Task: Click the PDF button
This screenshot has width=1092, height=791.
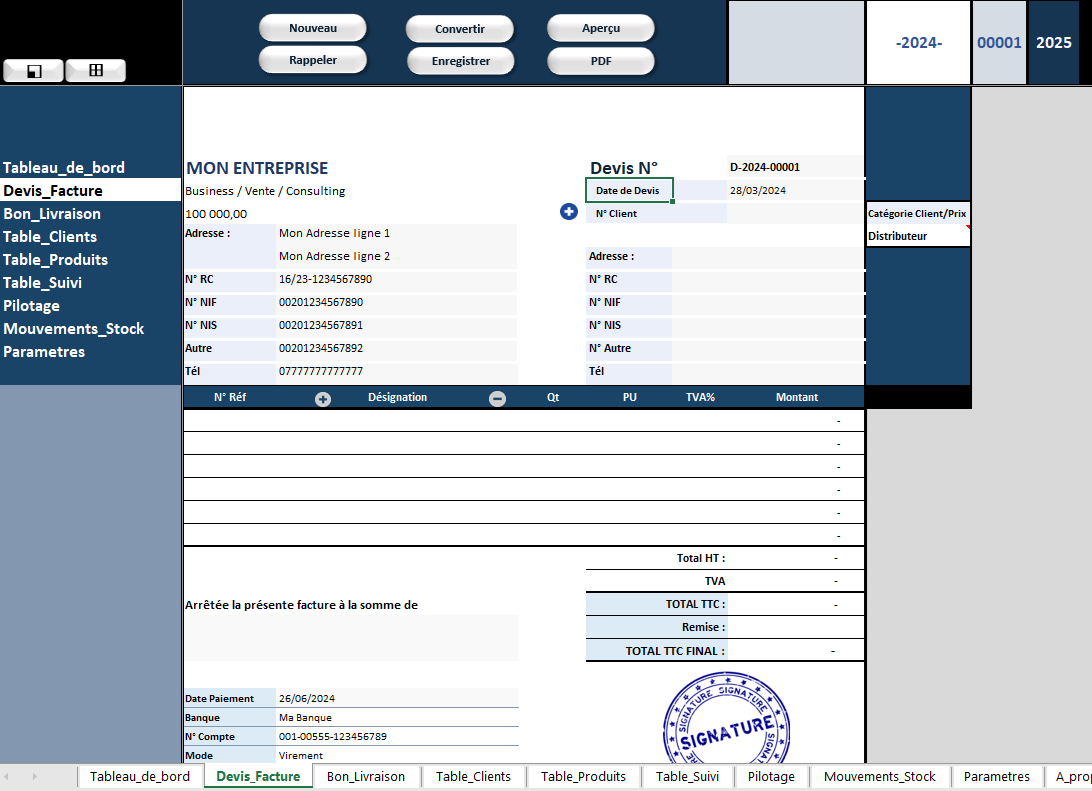Action: point(601,61)
